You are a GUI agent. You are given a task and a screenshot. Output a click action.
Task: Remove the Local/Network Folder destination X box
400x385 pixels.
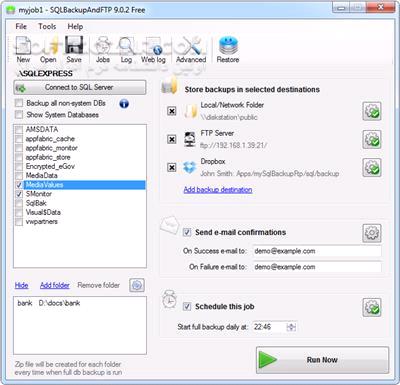[172, 111]
